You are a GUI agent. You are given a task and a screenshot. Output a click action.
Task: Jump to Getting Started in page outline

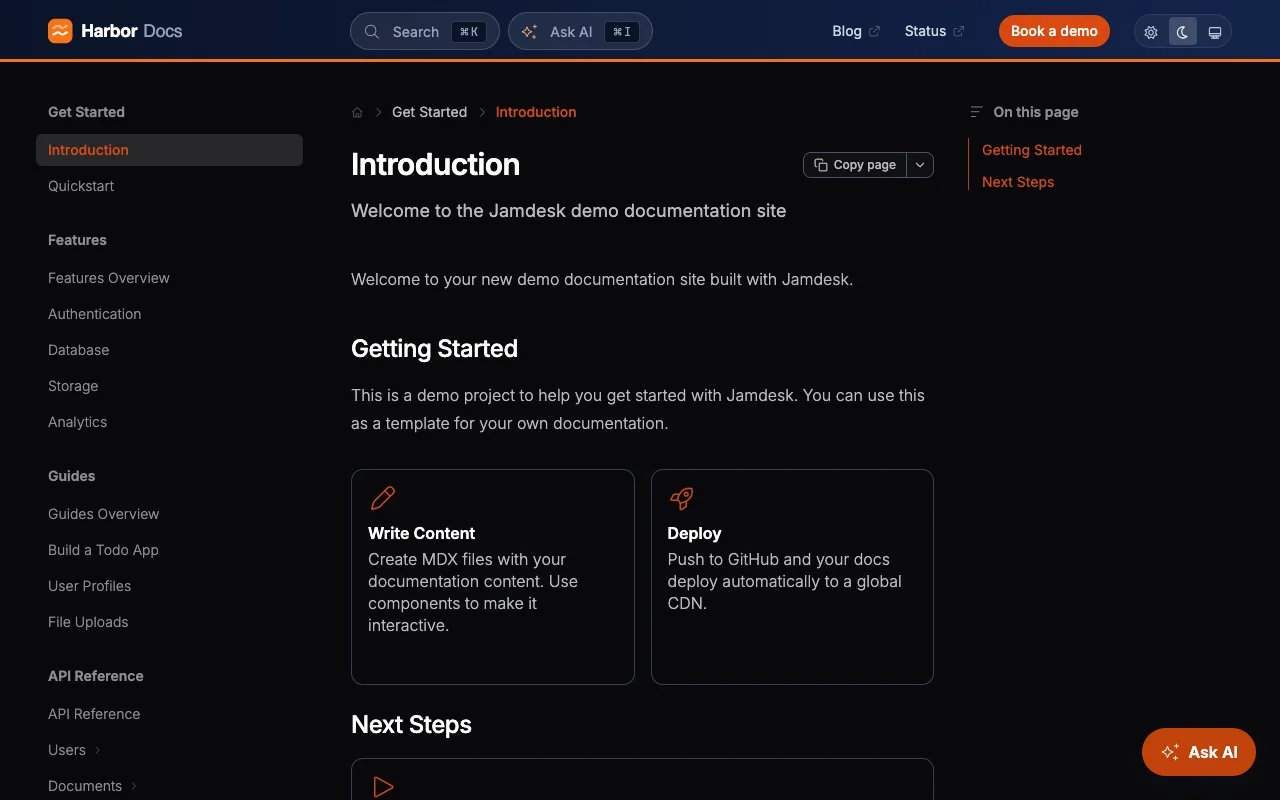pyautogui.click(x=1032, y=150)
